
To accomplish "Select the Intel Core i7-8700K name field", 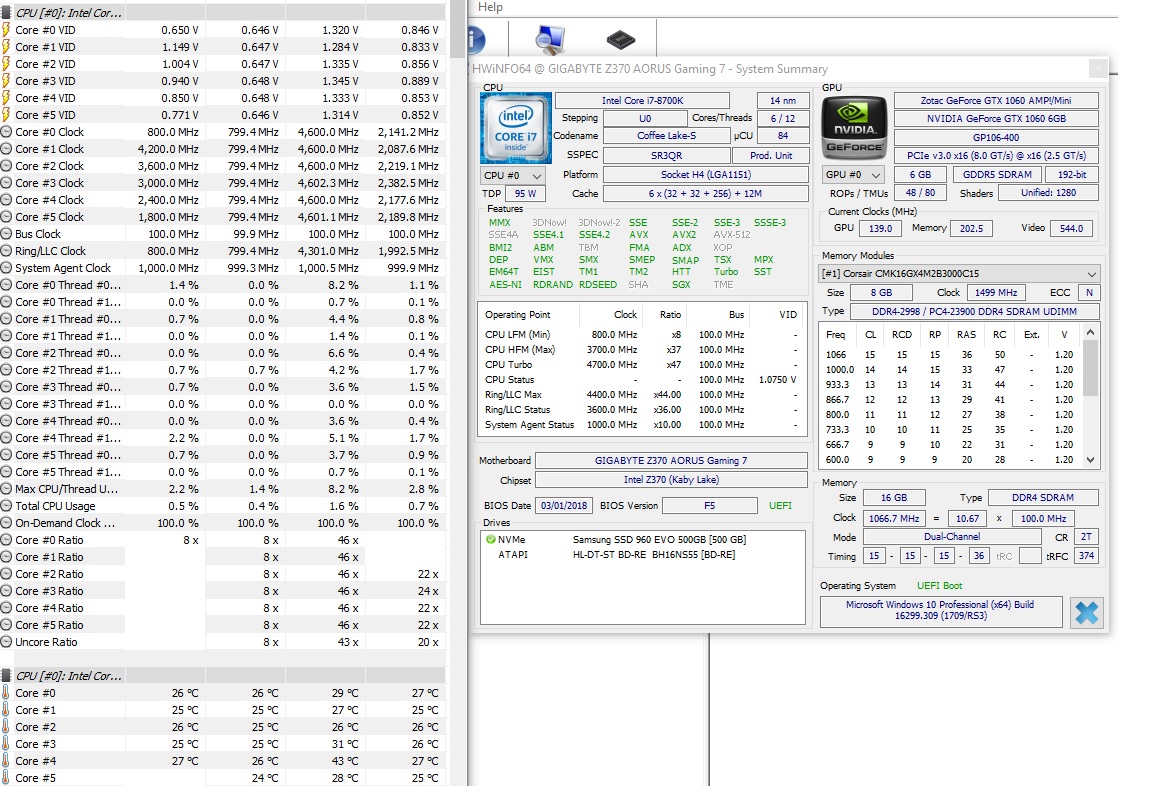I will coord(643,101).
